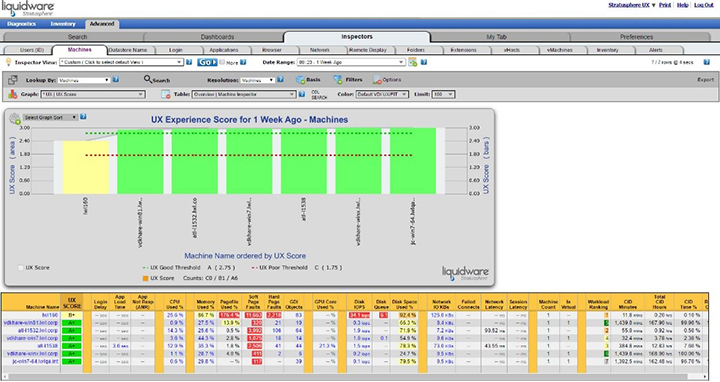Open the Options icon

point(377,80)
